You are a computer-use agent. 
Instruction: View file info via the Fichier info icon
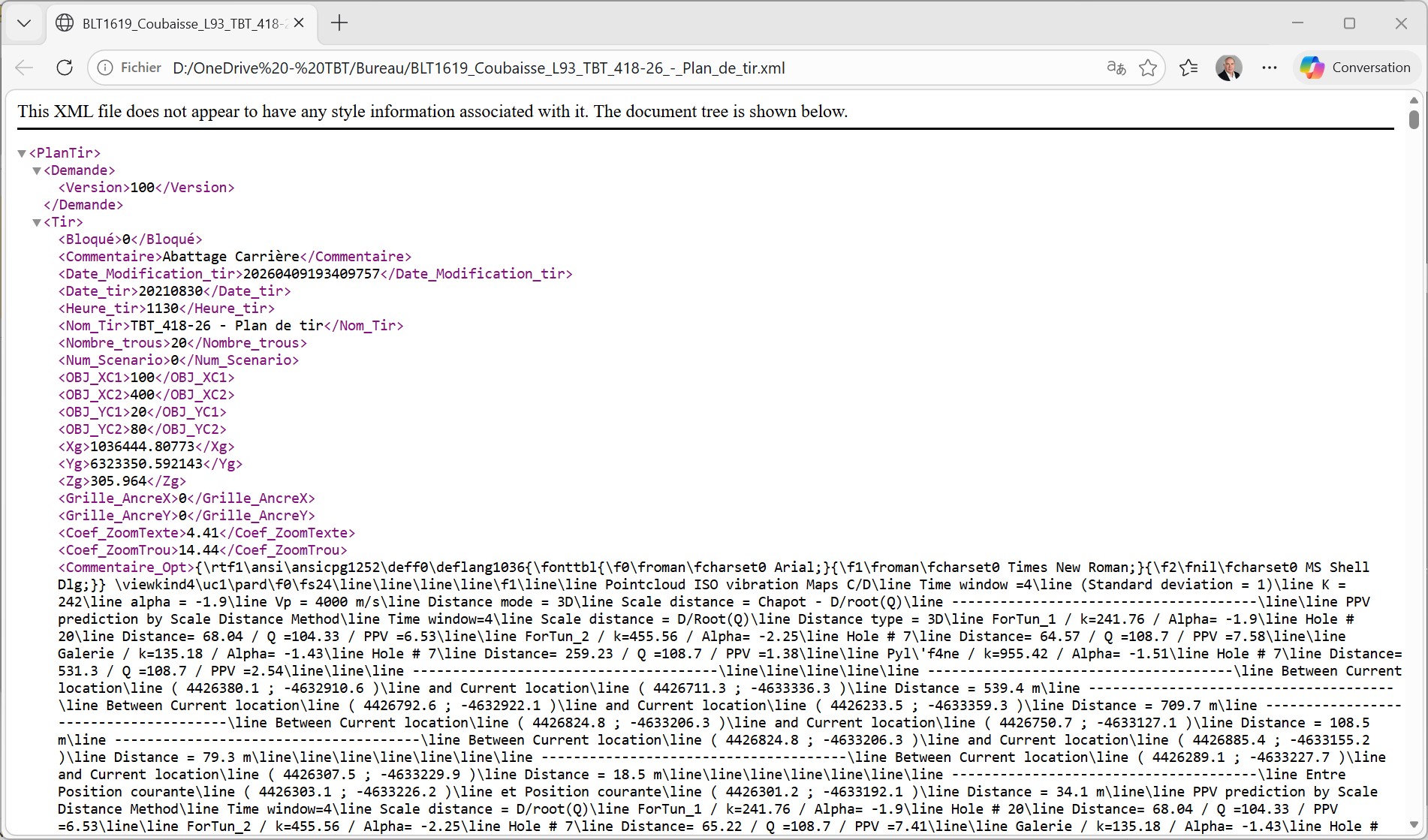click(104, 68)
